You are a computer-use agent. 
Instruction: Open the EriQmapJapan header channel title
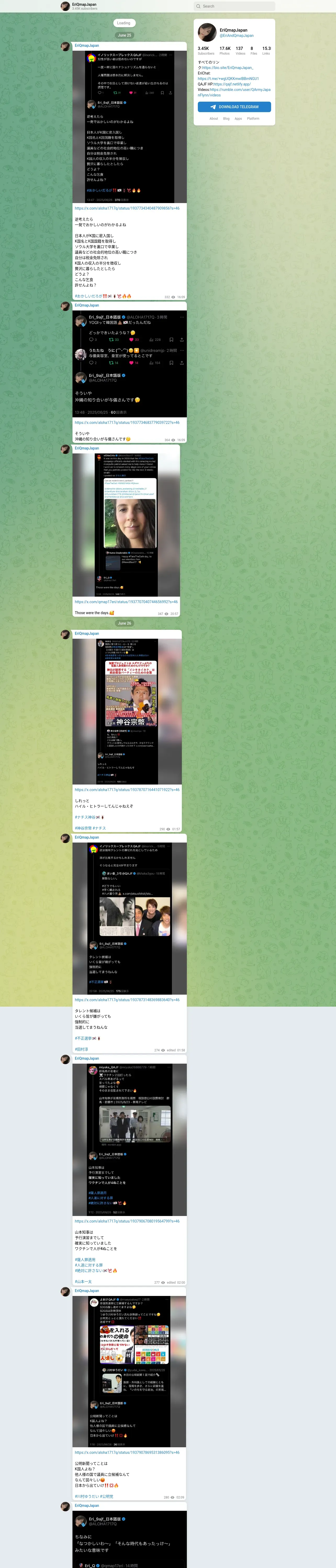(84, 4)
